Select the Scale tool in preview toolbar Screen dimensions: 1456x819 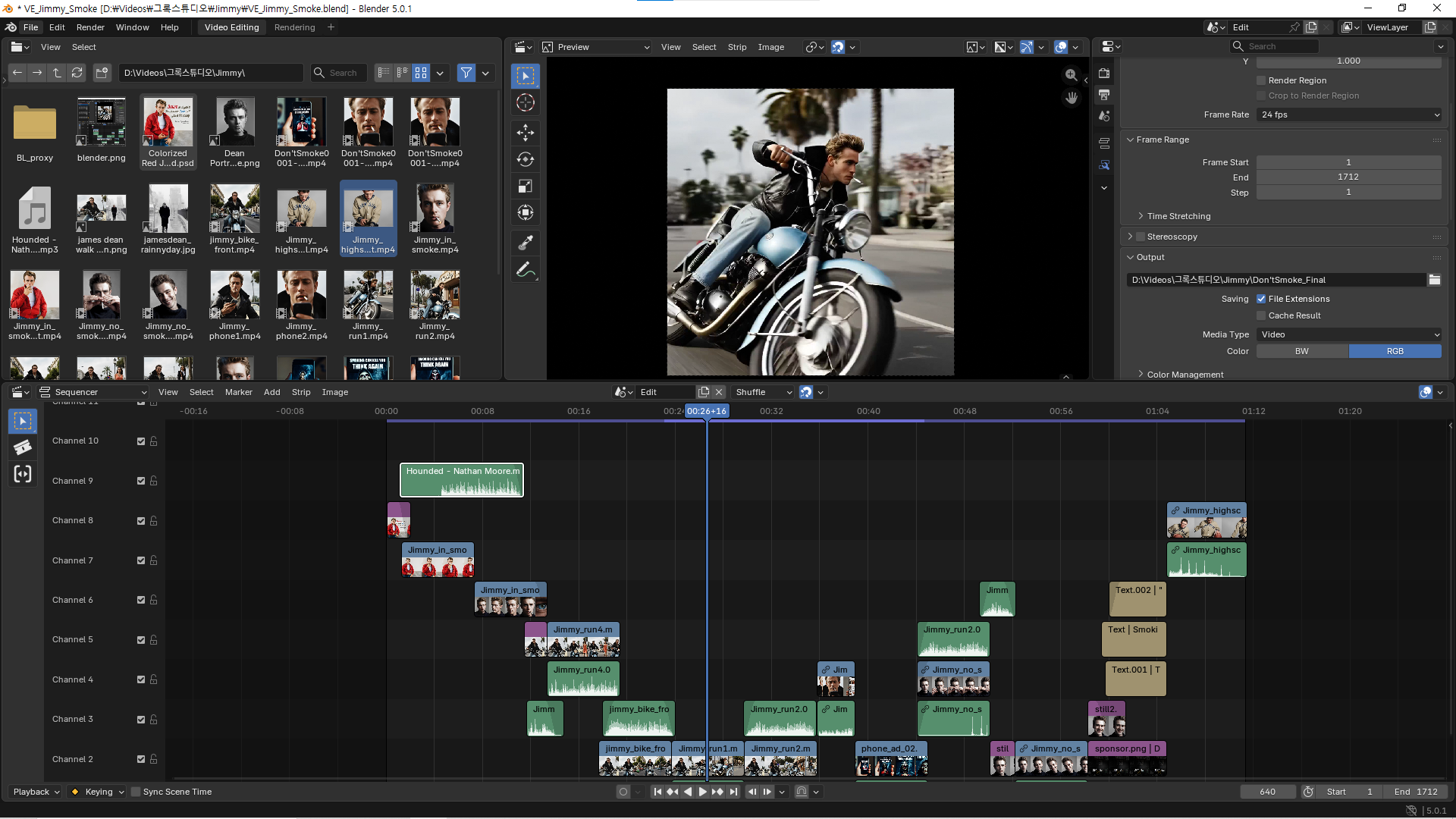[x=526, y=186]
